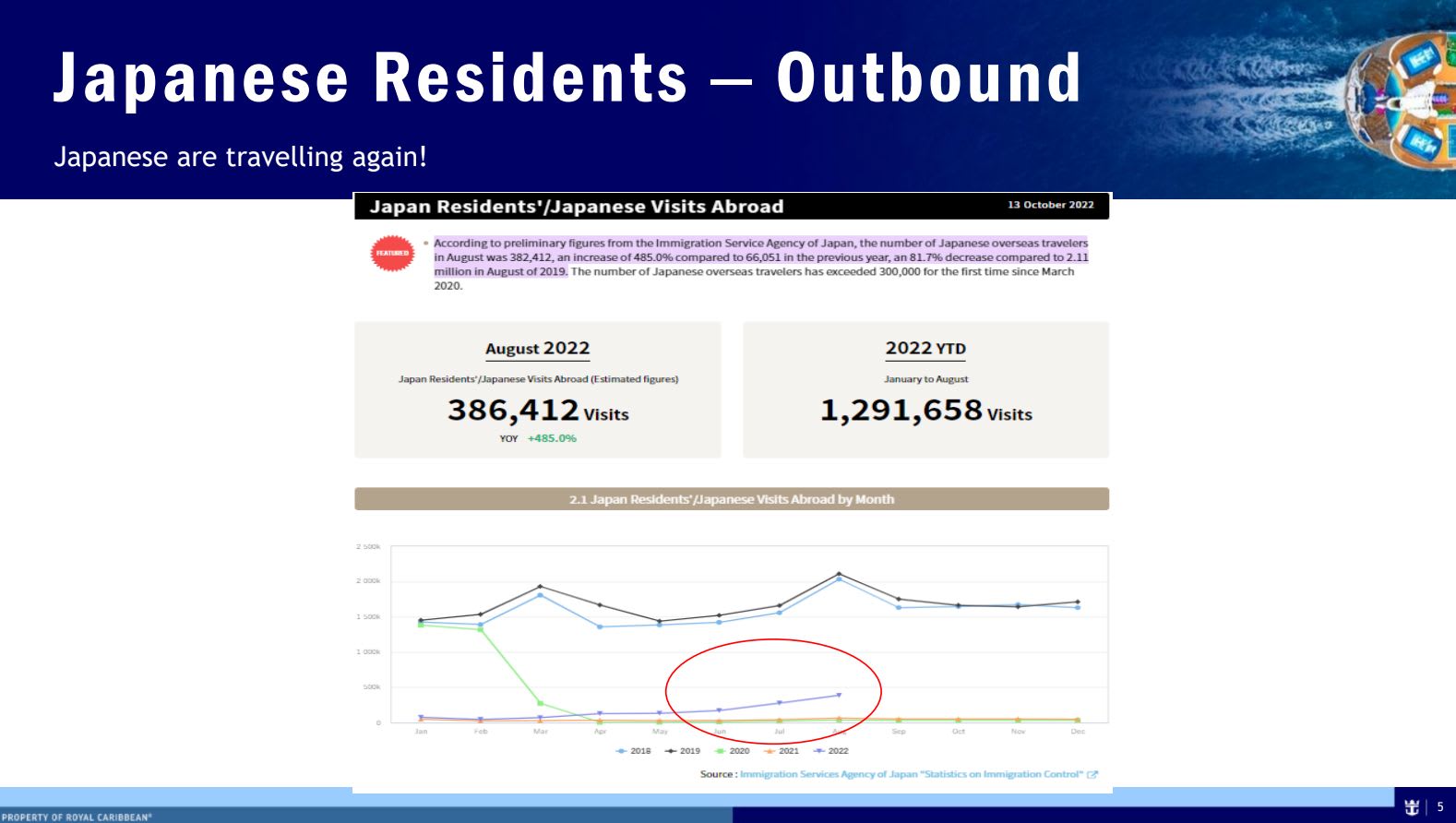Click the YOY '+485.0%' value

pyautogui.click(x=552, y=438)
